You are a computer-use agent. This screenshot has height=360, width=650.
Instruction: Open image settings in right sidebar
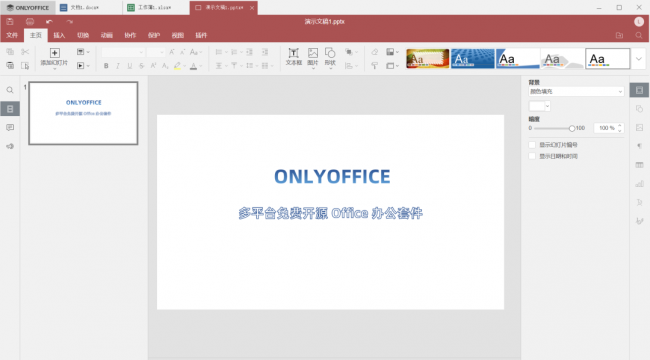point(639,127)
